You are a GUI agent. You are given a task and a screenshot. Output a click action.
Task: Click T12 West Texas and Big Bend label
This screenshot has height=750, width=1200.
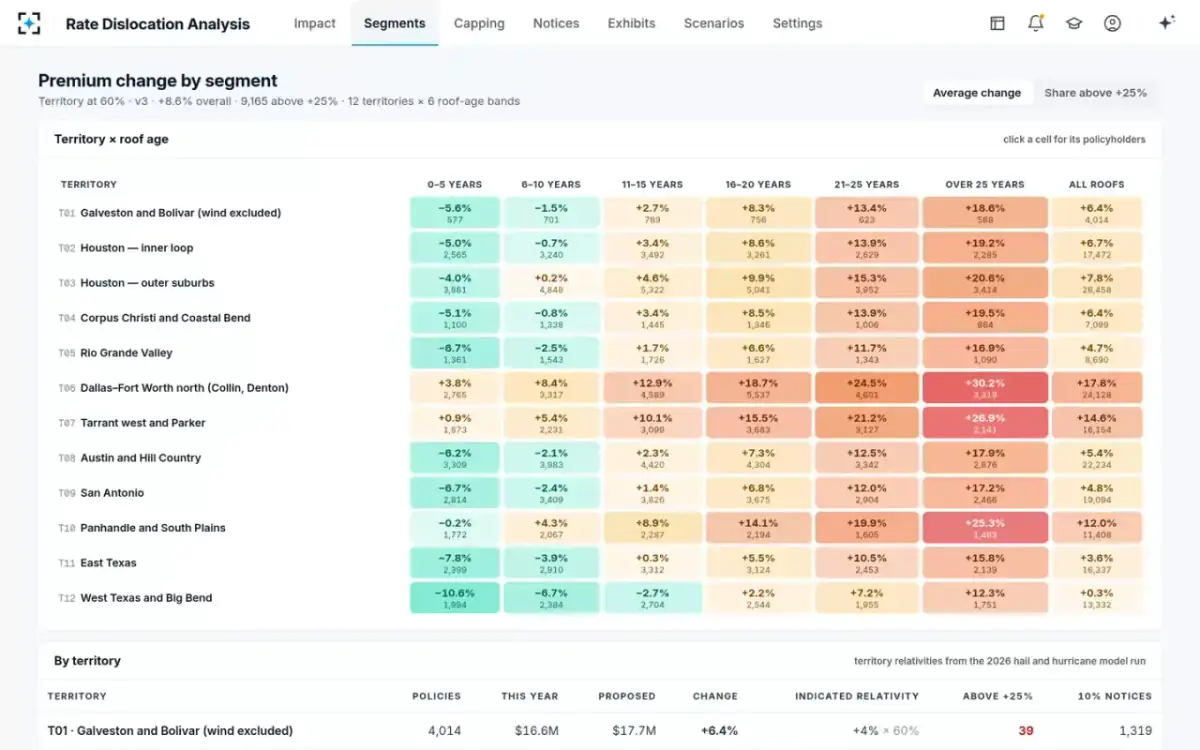tap(135, 598)
